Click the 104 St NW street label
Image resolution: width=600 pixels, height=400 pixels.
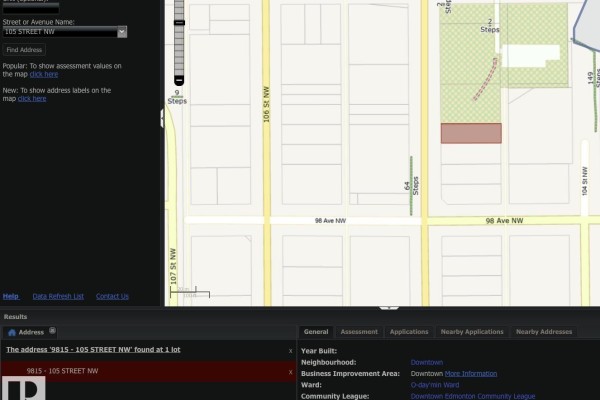[584, 181]
